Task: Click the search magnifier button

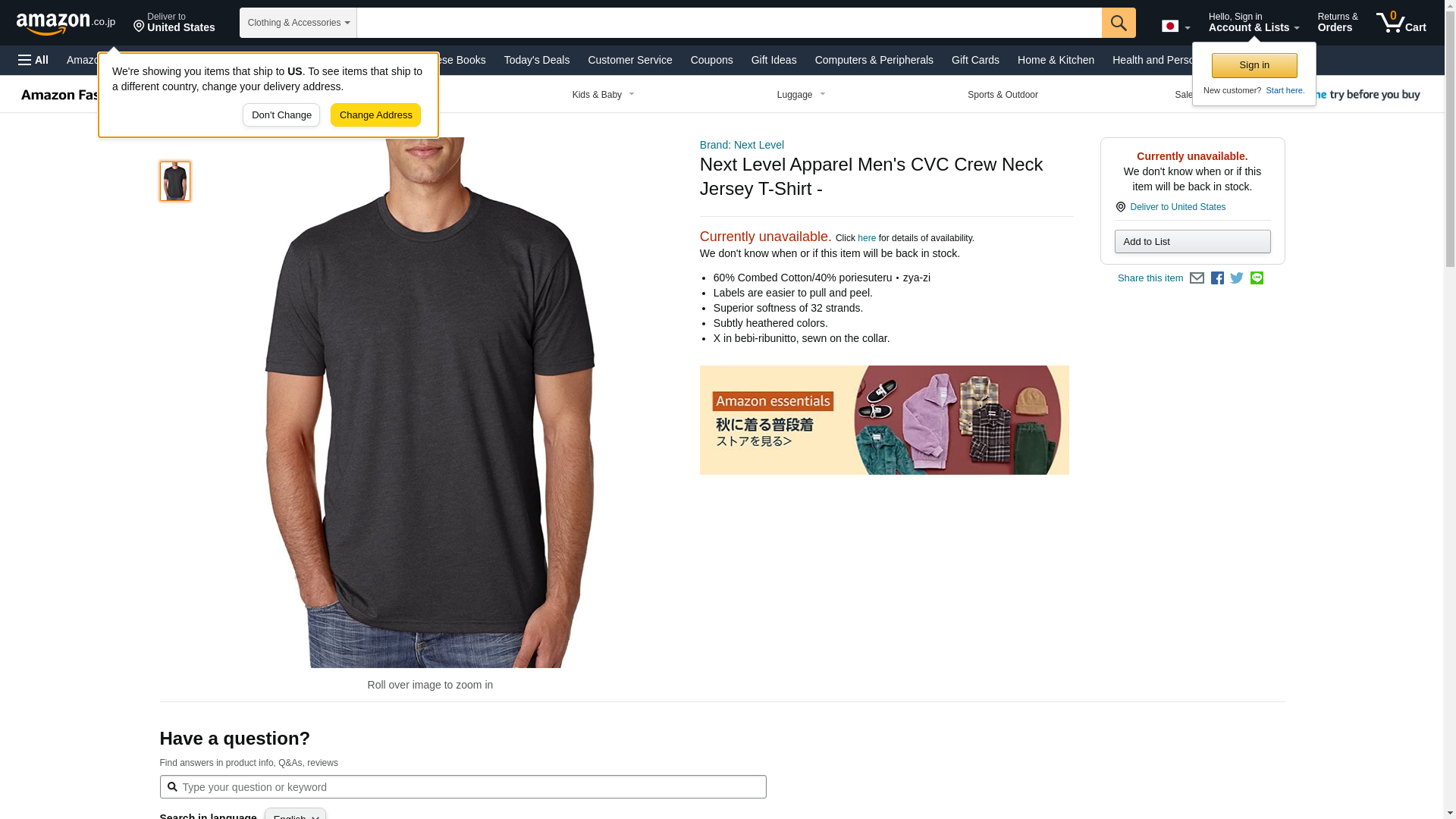Action: click(1119, 23)
